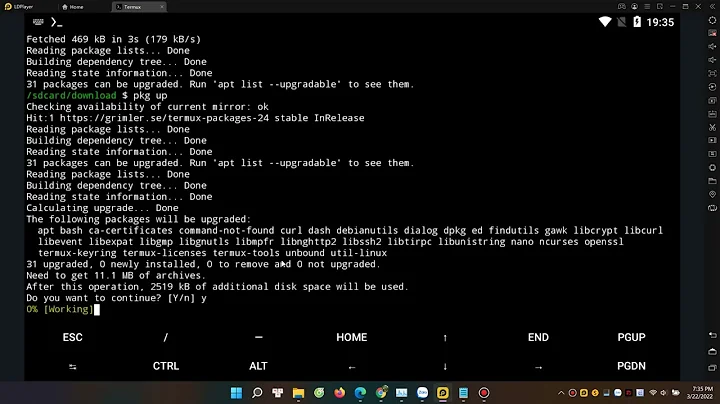Tap the left arrow extra key

coord(352,366)
